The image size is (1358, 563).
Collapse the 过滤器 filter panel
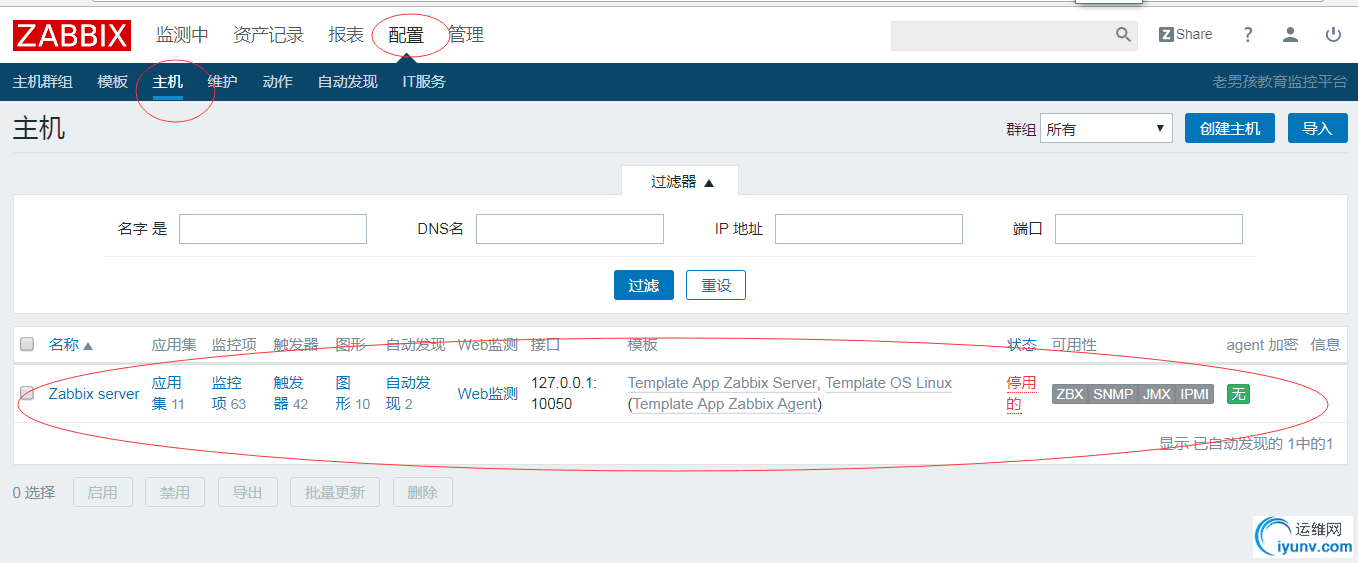681,181
